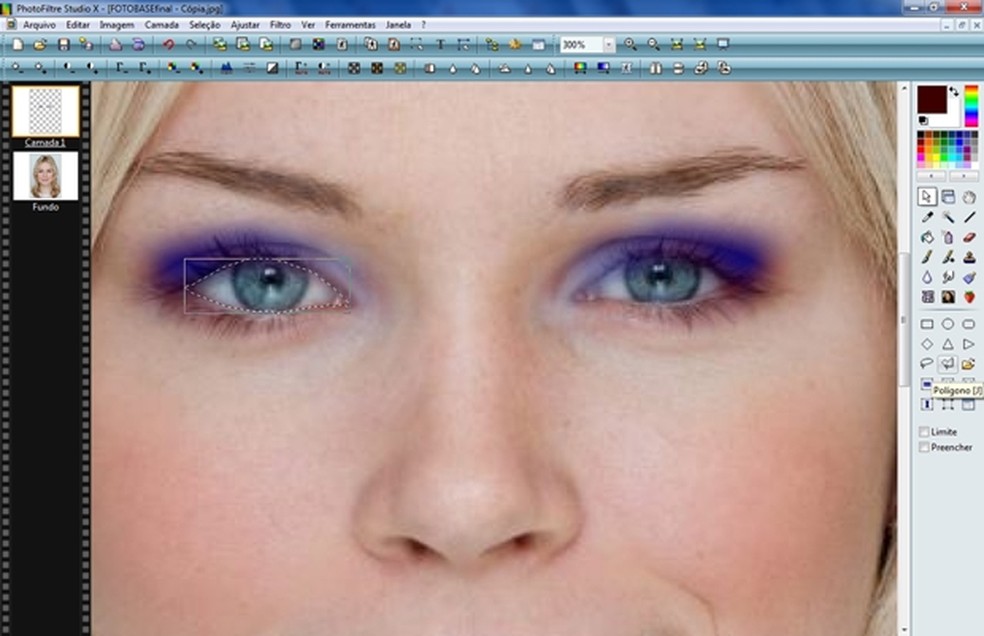Show previous color palette page
This screenshot has width=984, height=636.
931,176
